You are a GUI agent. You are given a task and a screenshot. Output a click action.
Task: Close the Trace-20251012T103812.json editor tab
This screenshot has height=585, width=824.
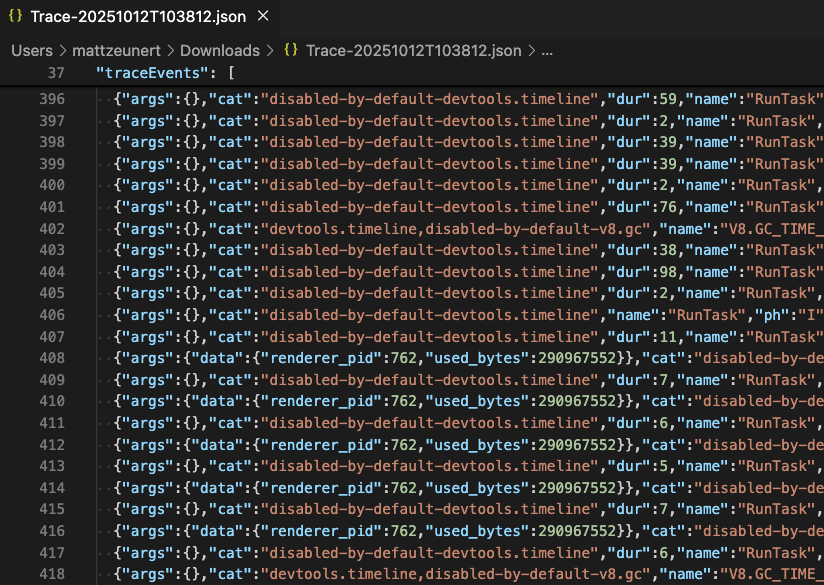pos(263,17)
